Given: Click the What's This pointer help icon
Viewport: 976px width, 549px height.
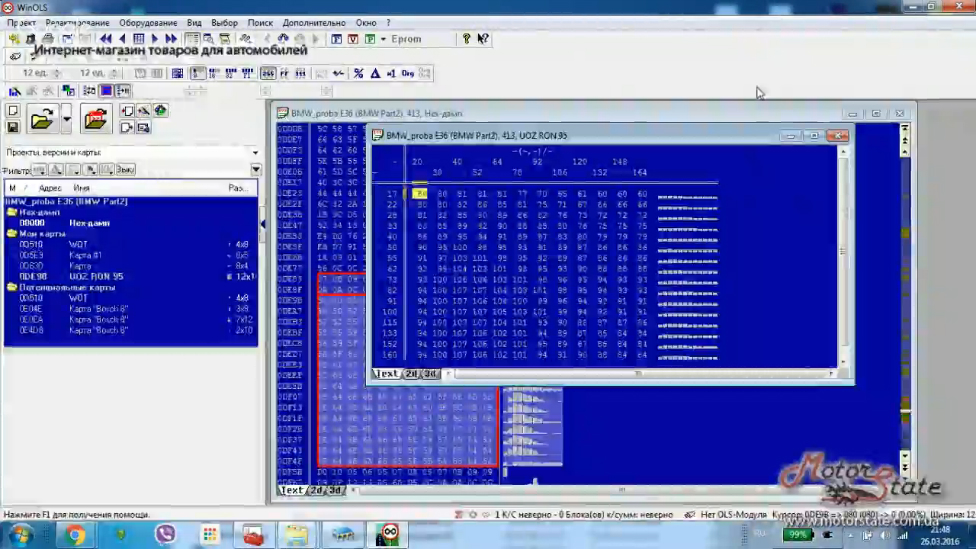Looking at the screenshot, I should [x=483, y=39].
